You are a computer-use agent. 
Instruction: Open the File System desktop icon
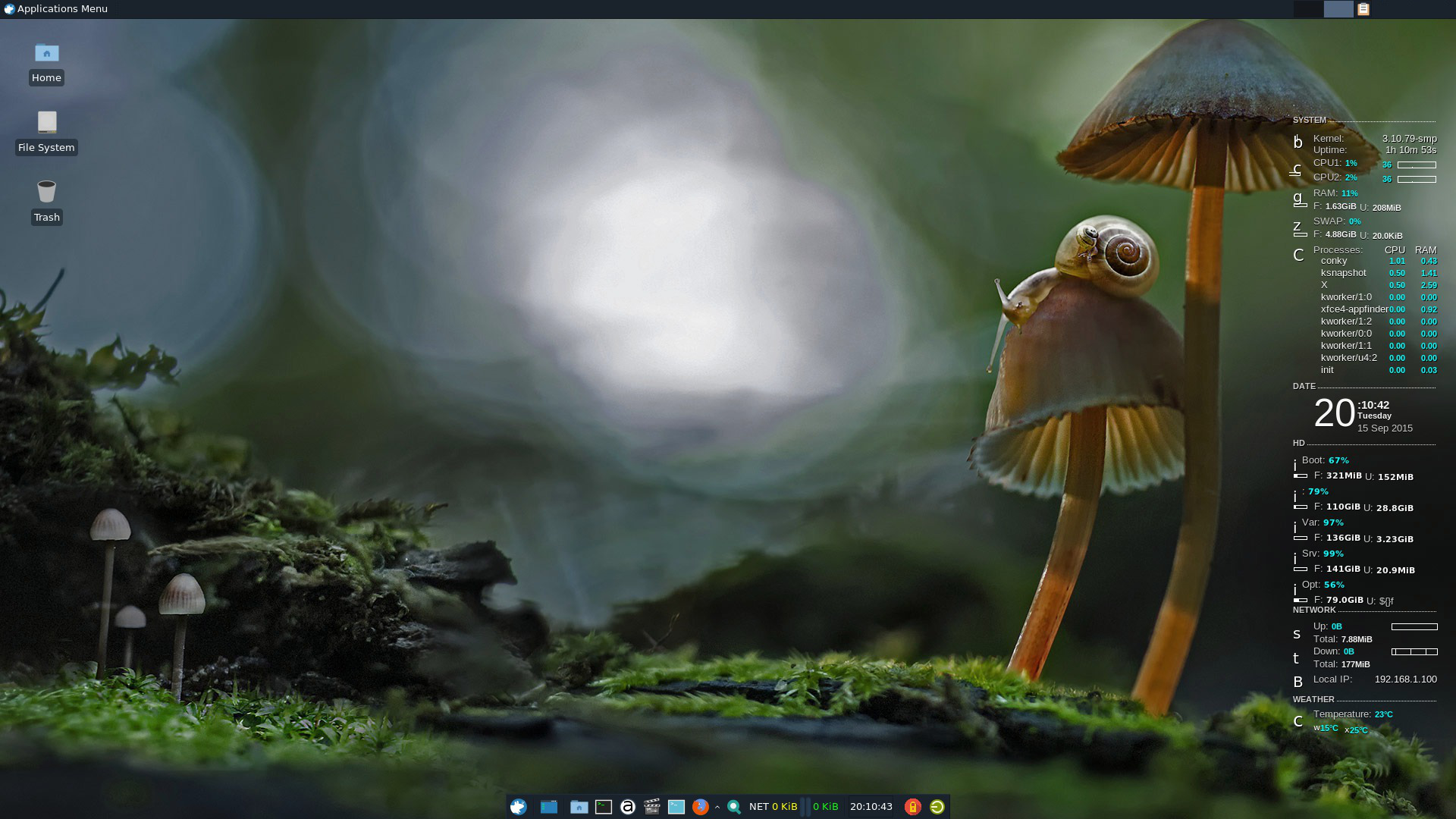[x=46, y=123]
